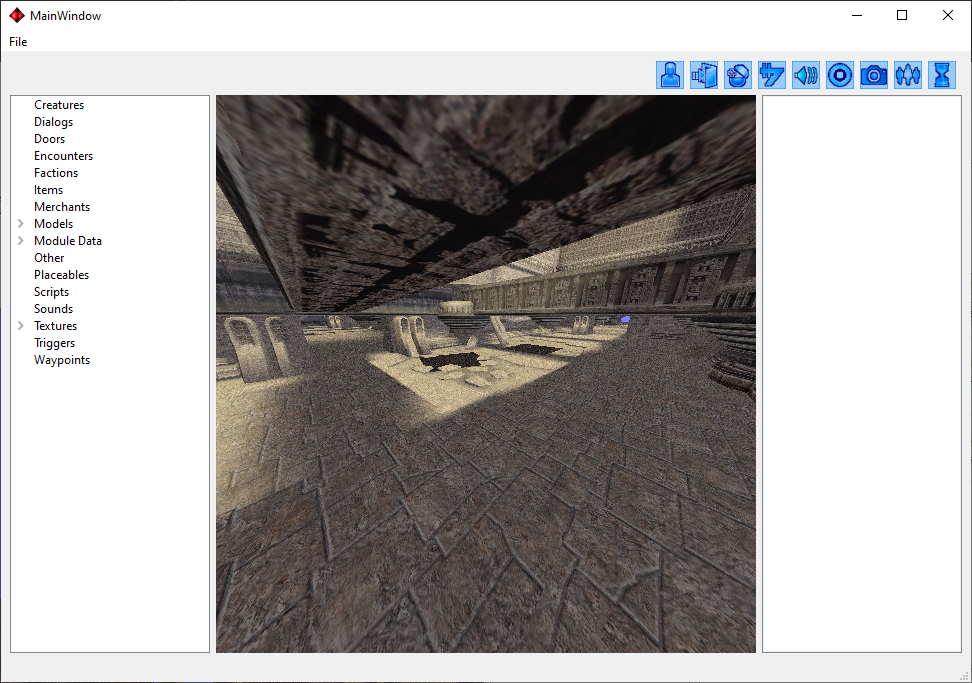Toggle the creature silhouette toolbar icon
972x683 pixels.
[x=670, y=75]
